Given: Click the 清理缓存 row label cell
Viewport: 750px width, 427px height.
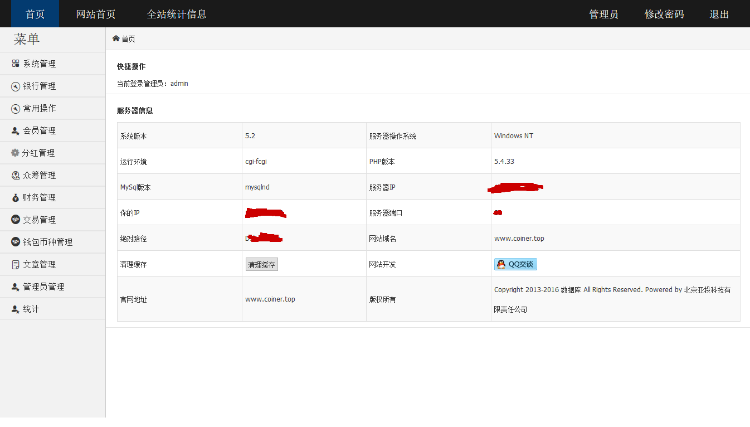Looking at the screenshot, I should 180,264.
